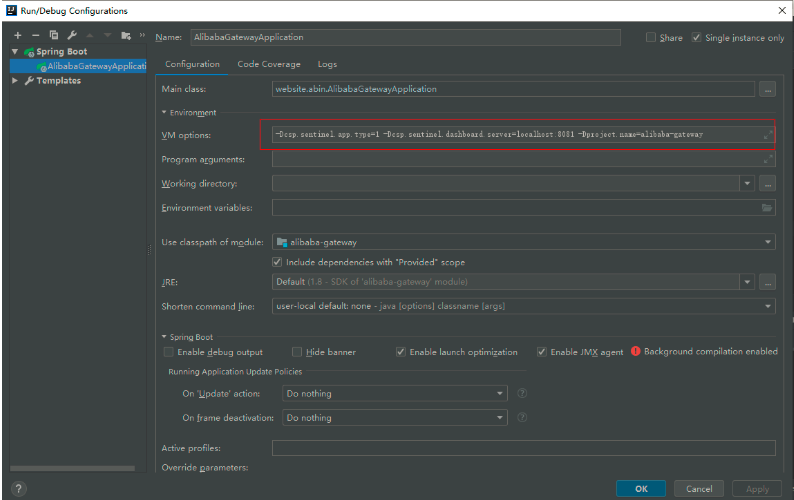This screenshot has width=794, height=500.
Task: Click the 'Background compilation enabled' text
Action: point(710,352)
